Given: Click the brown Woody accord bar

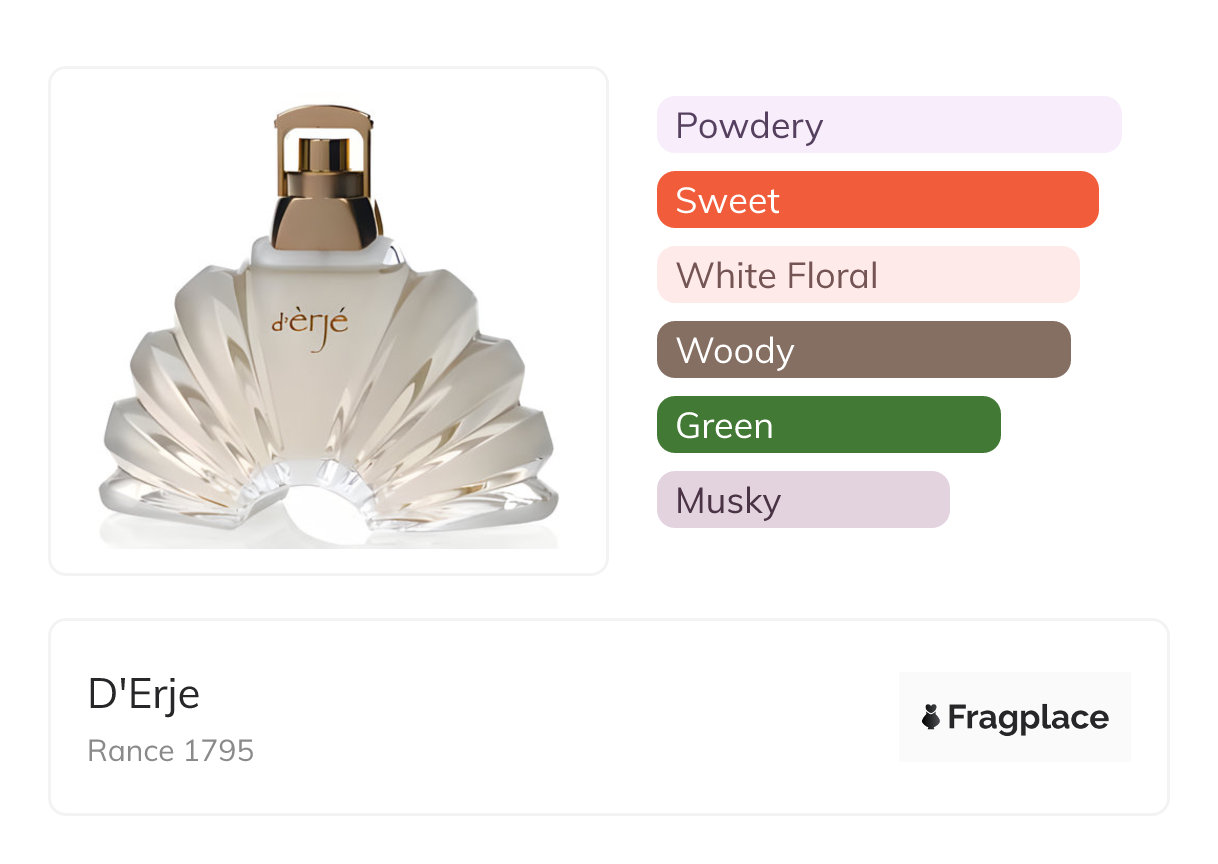Looking at the screenshot, I should tap(863, 350).
